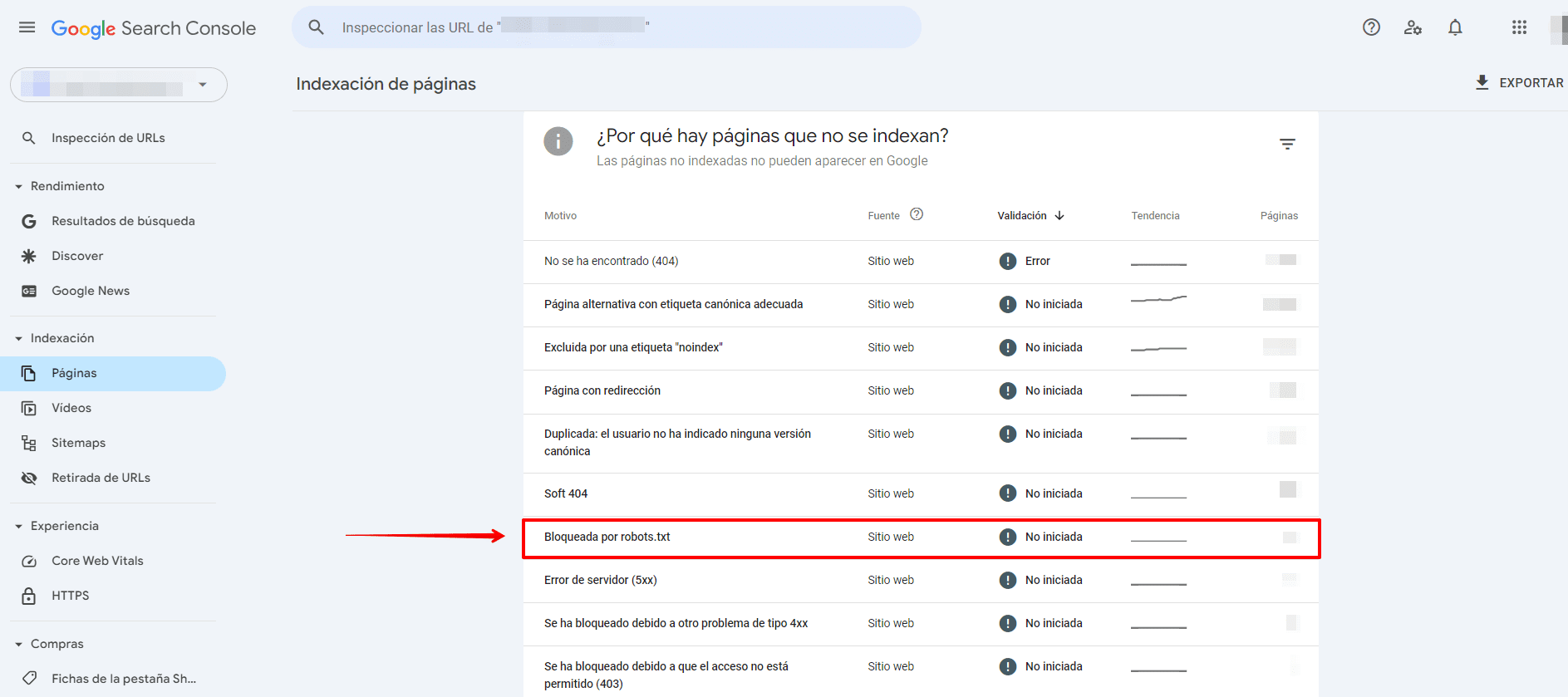Image resolution: width=1568 pixels, height=697 pixels.
Task: Open the No se ha encontrado (404) row
Action: [x=921, y=262]
